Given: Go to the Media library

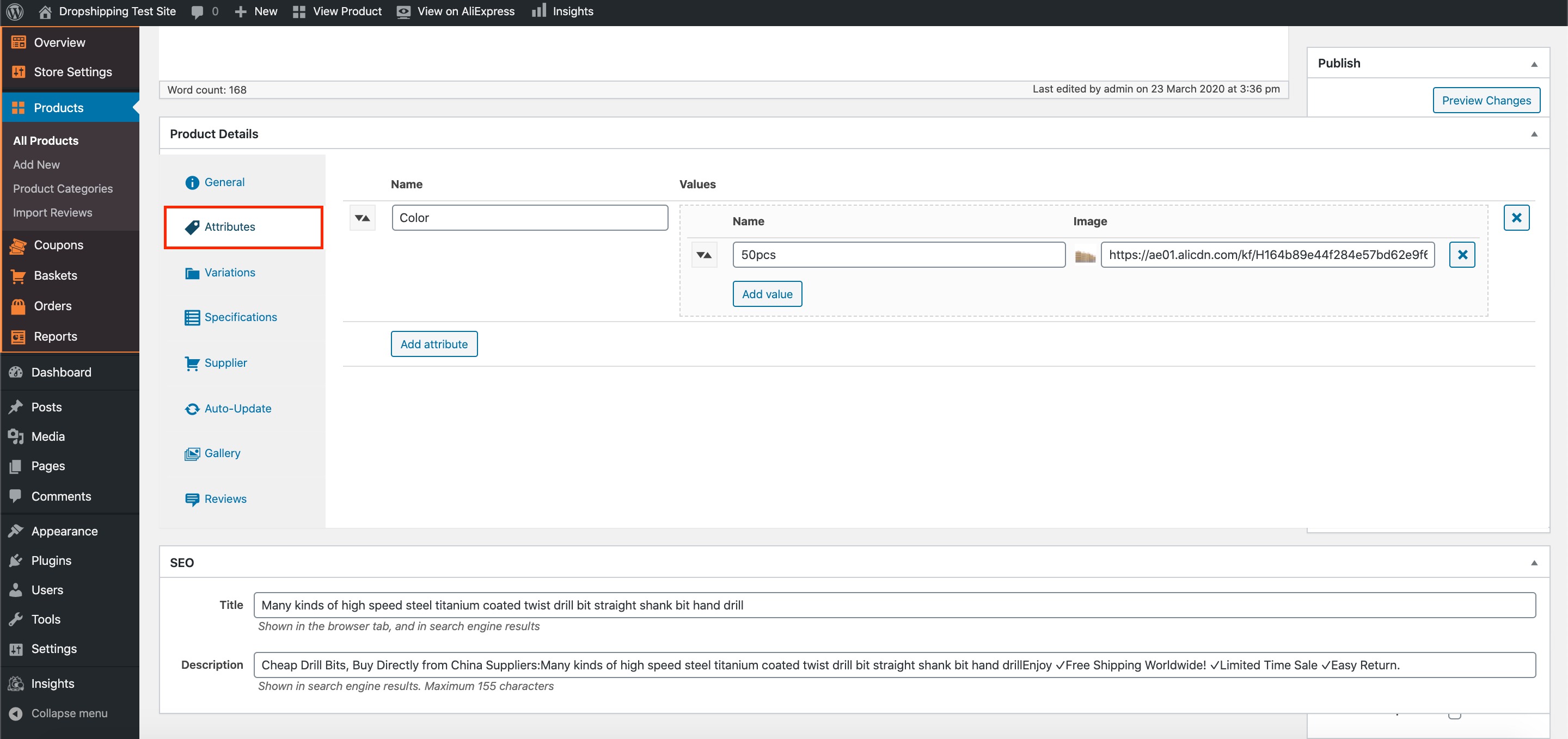Looking at the screenshot, I should click(47, 436).
